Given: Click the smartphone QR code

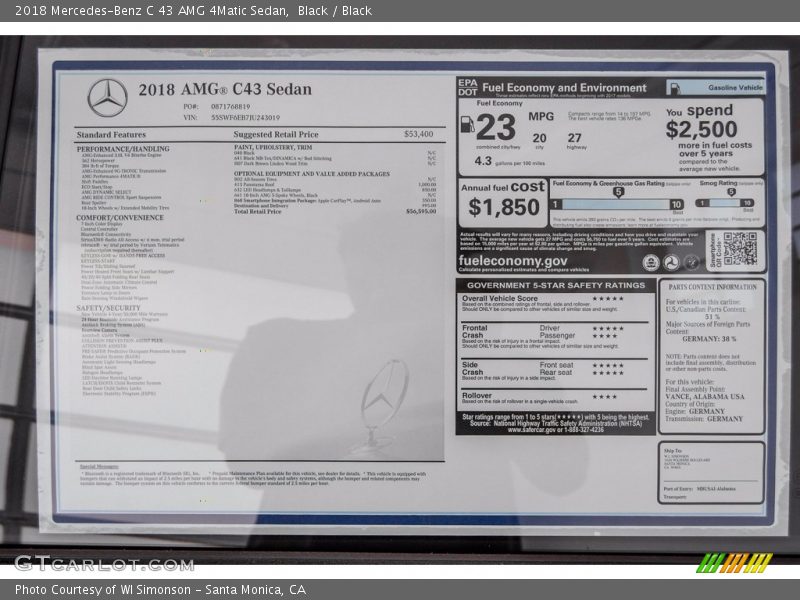Looking at the screenshot, I should 740,249.
